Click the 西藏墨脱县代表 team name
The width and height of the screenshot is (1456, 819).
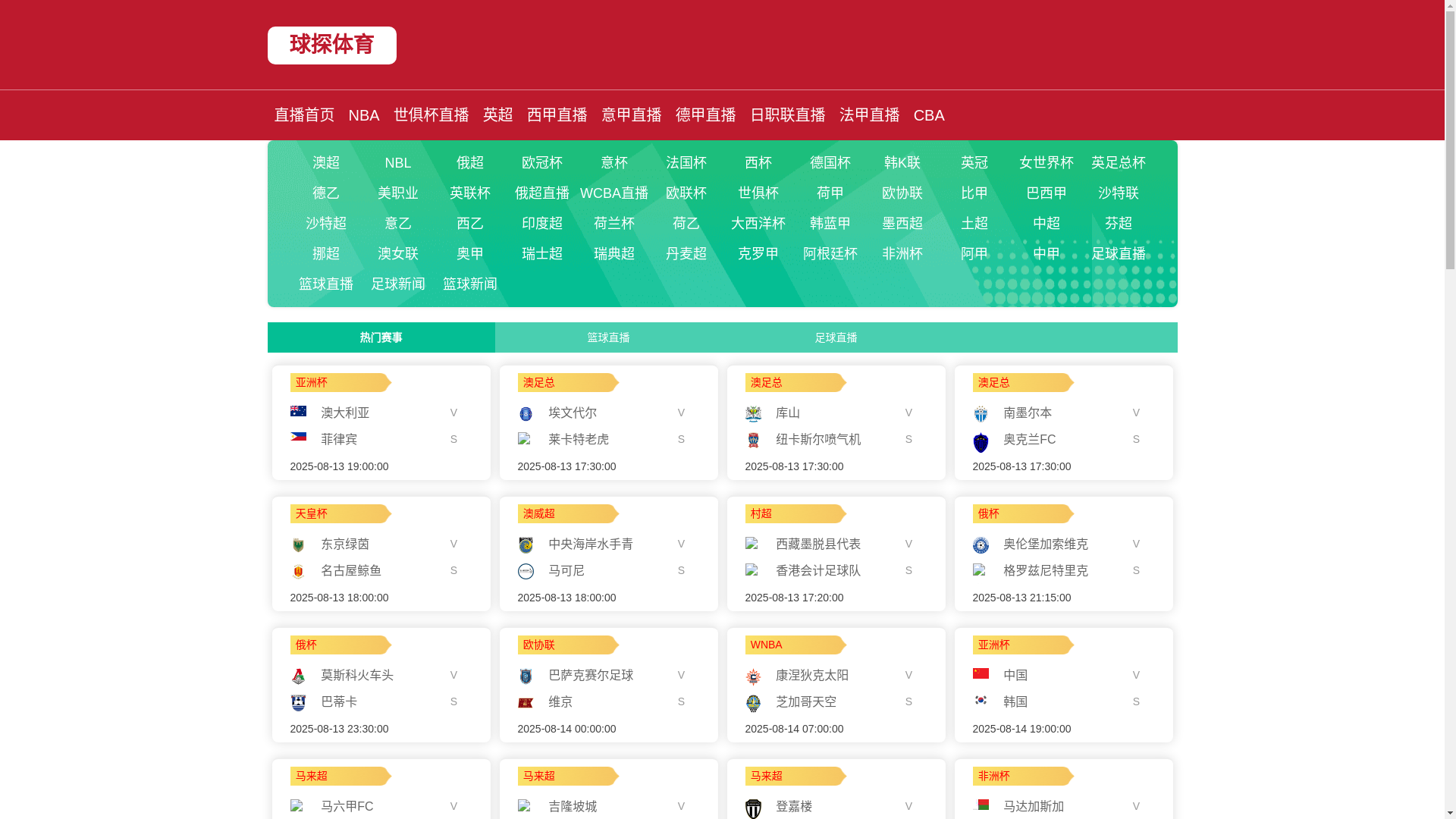tap(818, 544)
